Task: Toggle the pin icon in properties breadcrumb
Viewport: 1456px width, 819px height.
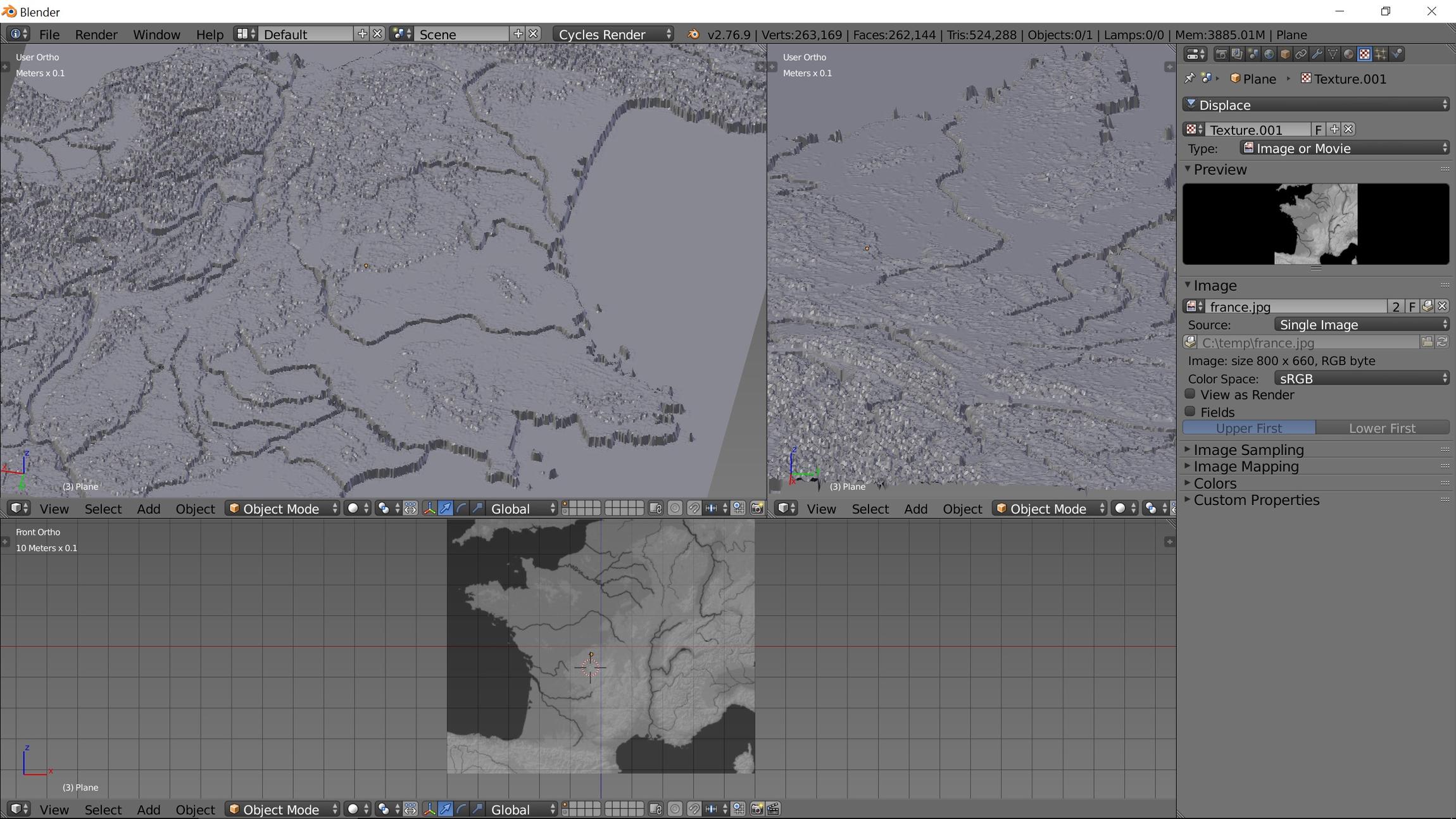Action: (x=1190, y=78)
